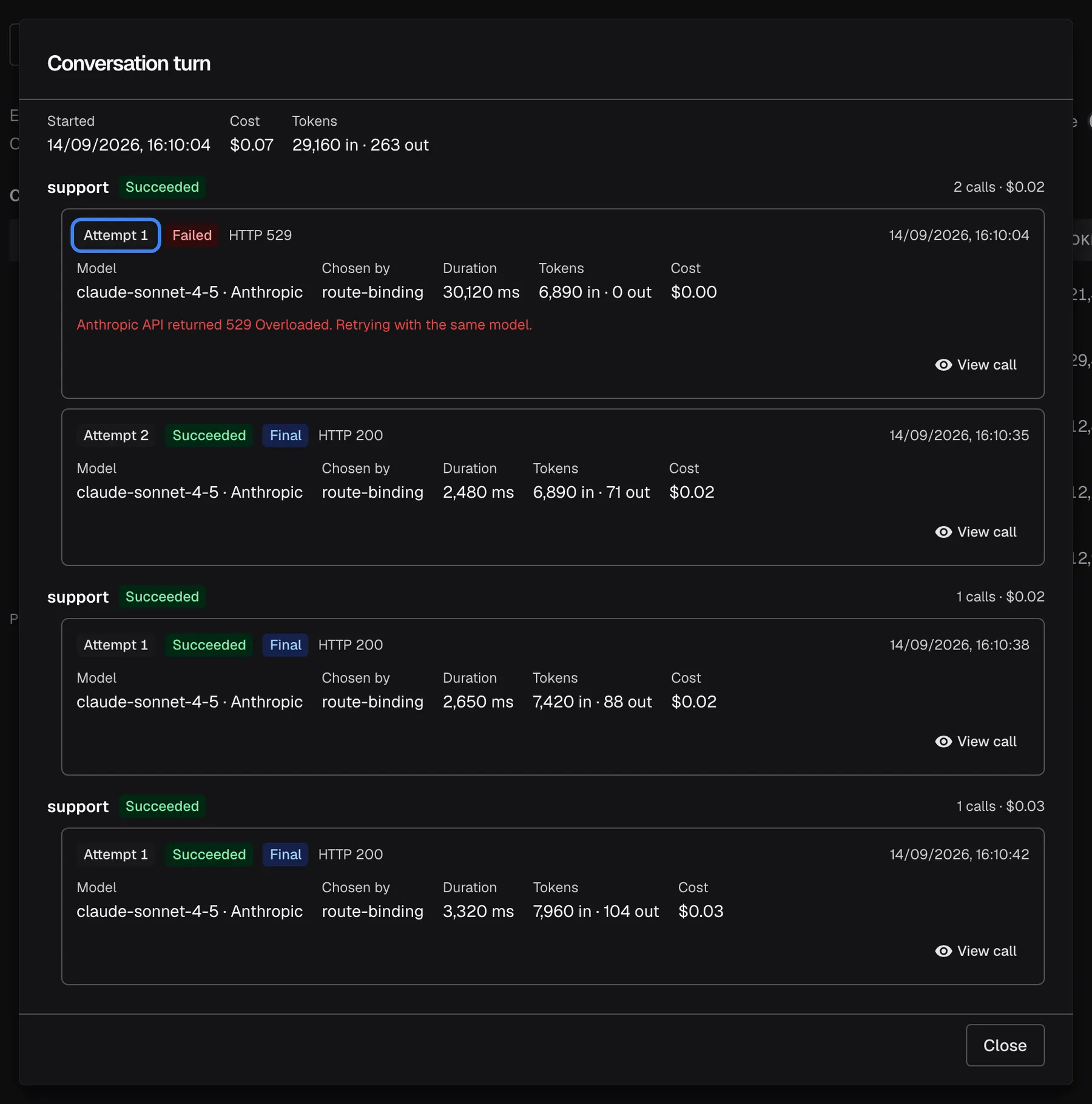This screenshot has width=1092, height=1104.
Task: Click eye icon of 16:10:42 attempt
Action: [943, 950]
